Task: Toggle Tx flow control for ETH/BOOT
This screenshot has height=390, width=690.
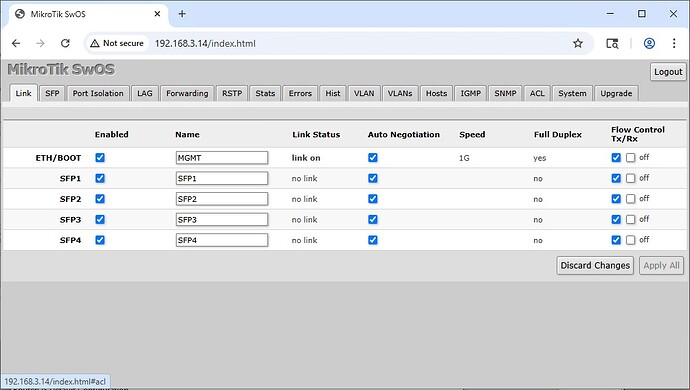Action: click(x=616, y=158)
